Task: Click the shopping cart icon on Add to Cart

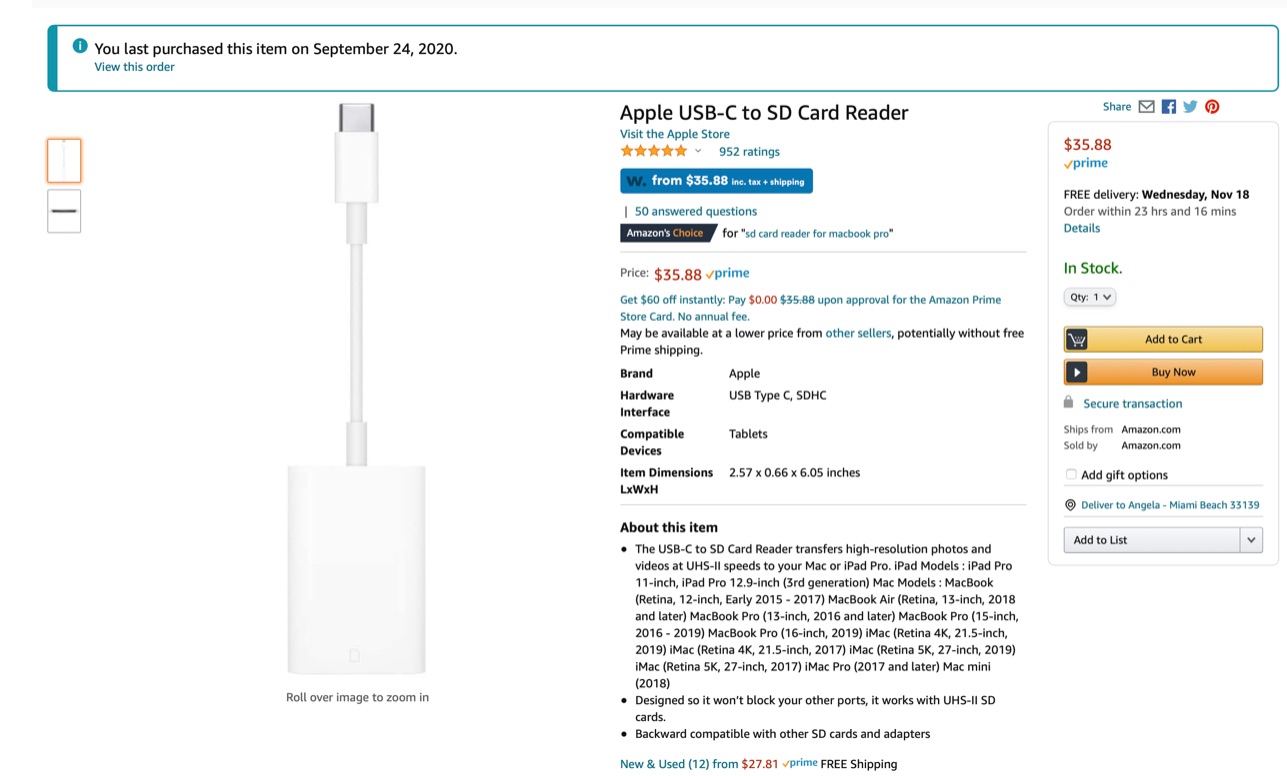Action: [x=1077, y=339]
